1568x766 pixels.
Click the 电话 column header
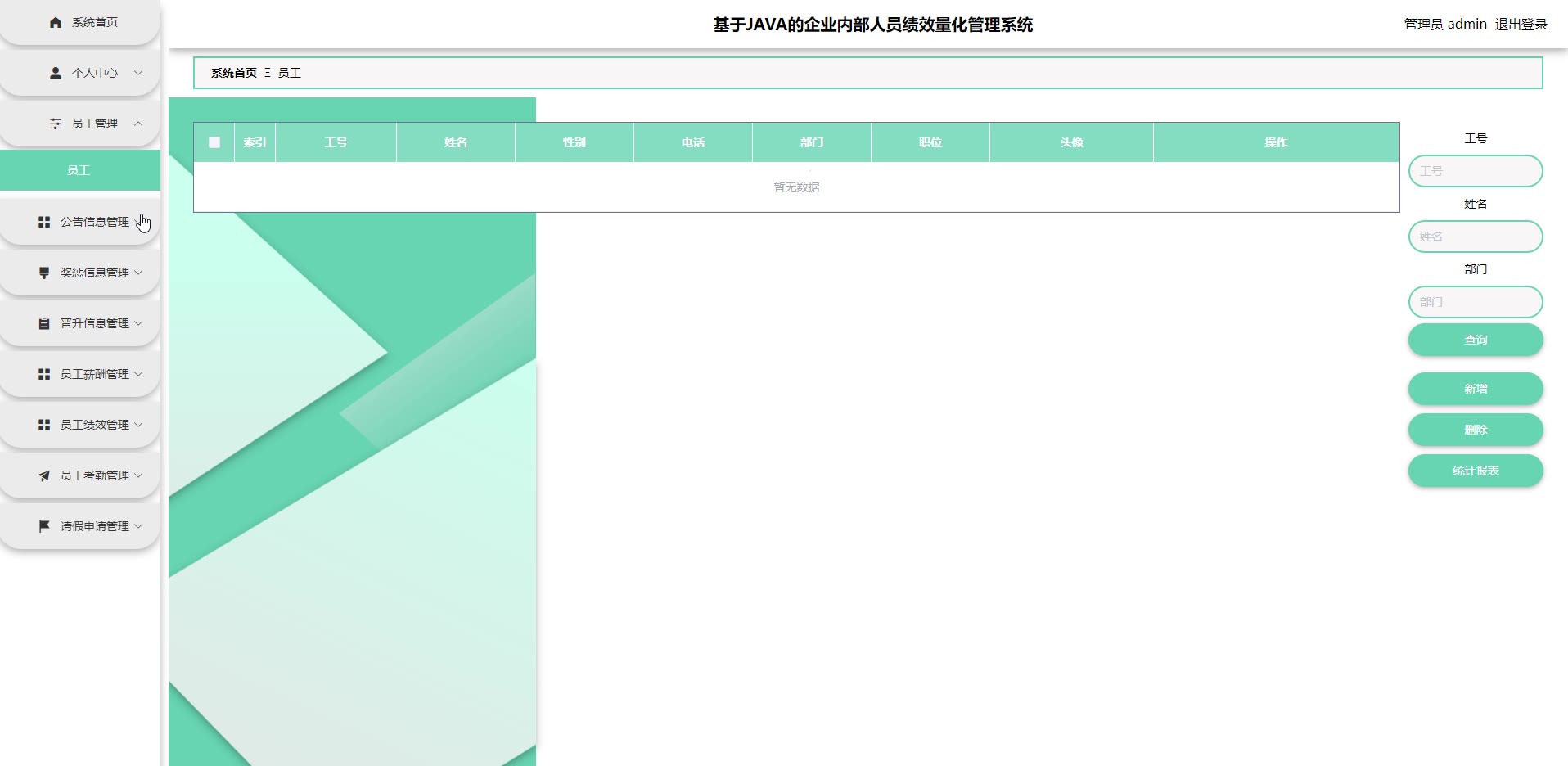693,142
